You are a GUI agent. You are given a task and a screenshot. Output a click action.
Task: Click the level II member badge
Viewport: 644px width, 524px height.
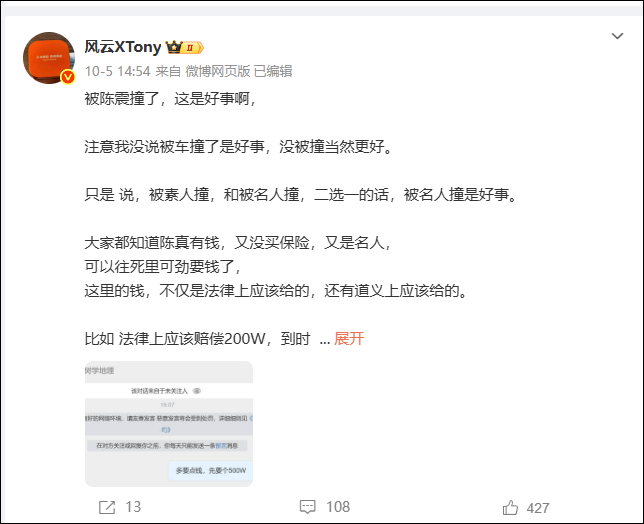193,48
